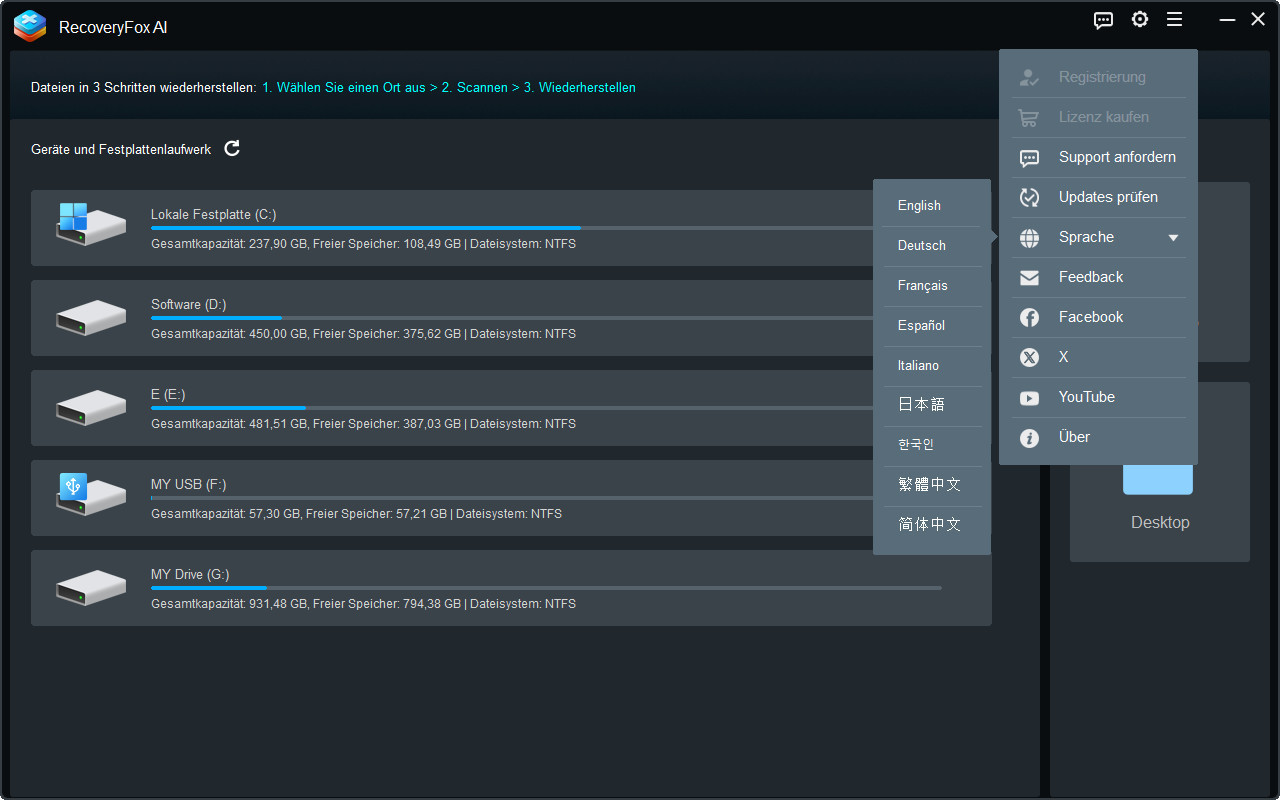The image size is (1280, 800).
Task: Select English language
Action: pos(931,205)
